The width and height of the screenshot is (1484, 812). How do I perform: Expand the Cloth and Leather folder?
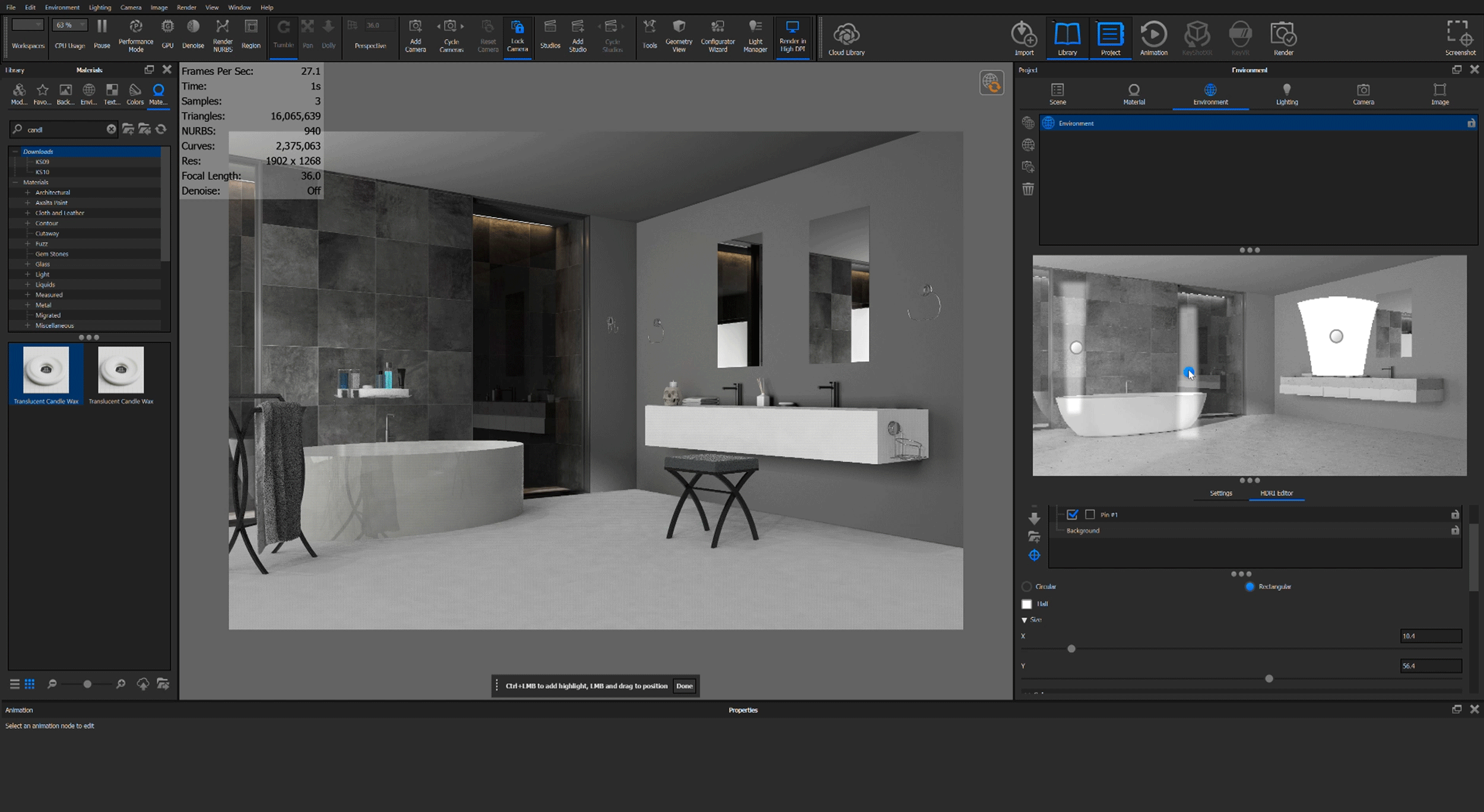click(27, 213)
